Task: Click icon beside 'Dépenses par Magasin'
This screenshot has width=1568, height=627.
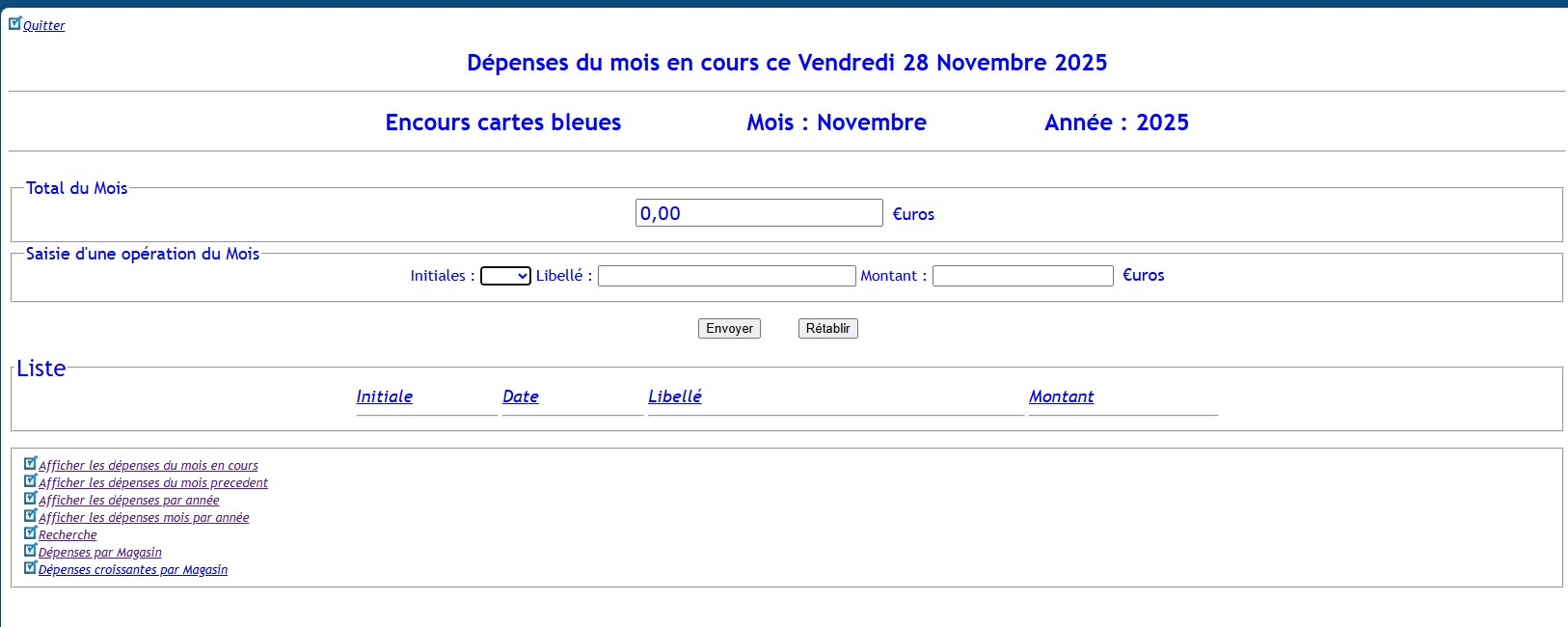Action: point(30,551)
